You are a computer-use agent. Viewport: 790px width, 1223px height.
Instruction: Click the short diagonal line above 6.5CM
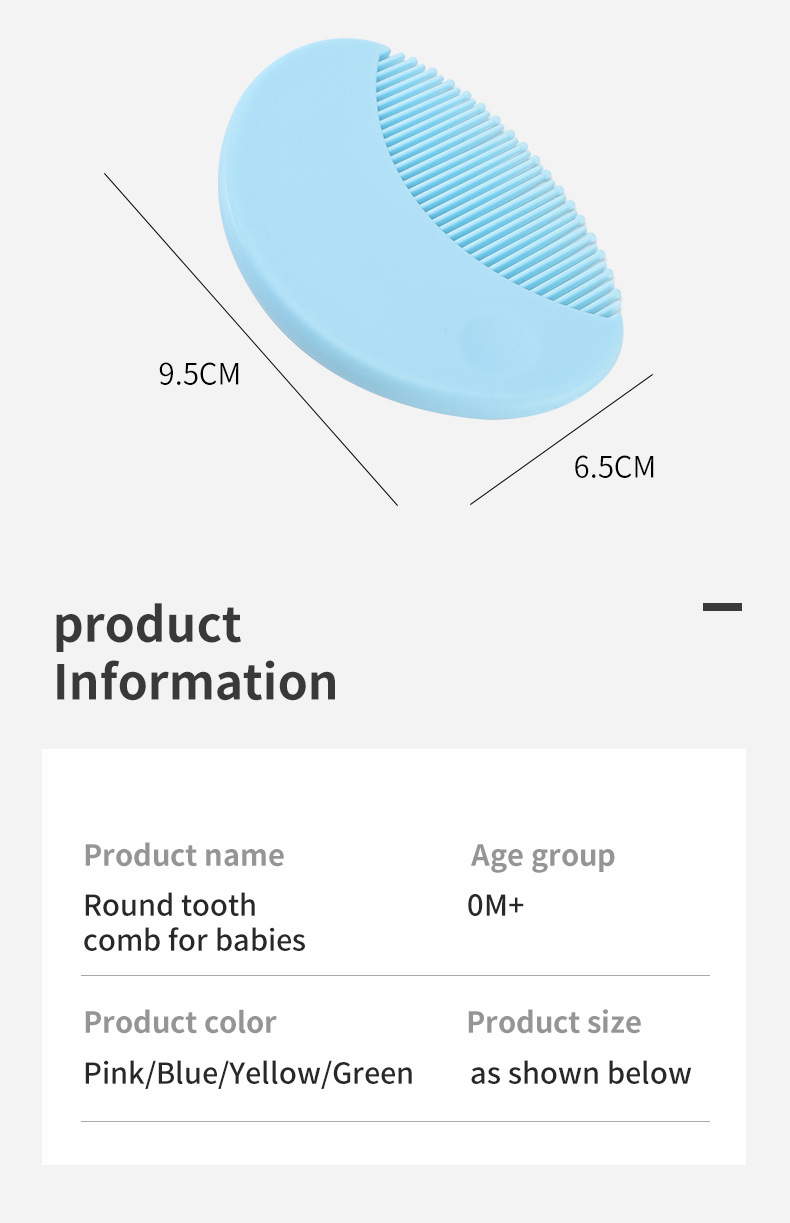tap(561, 440)
